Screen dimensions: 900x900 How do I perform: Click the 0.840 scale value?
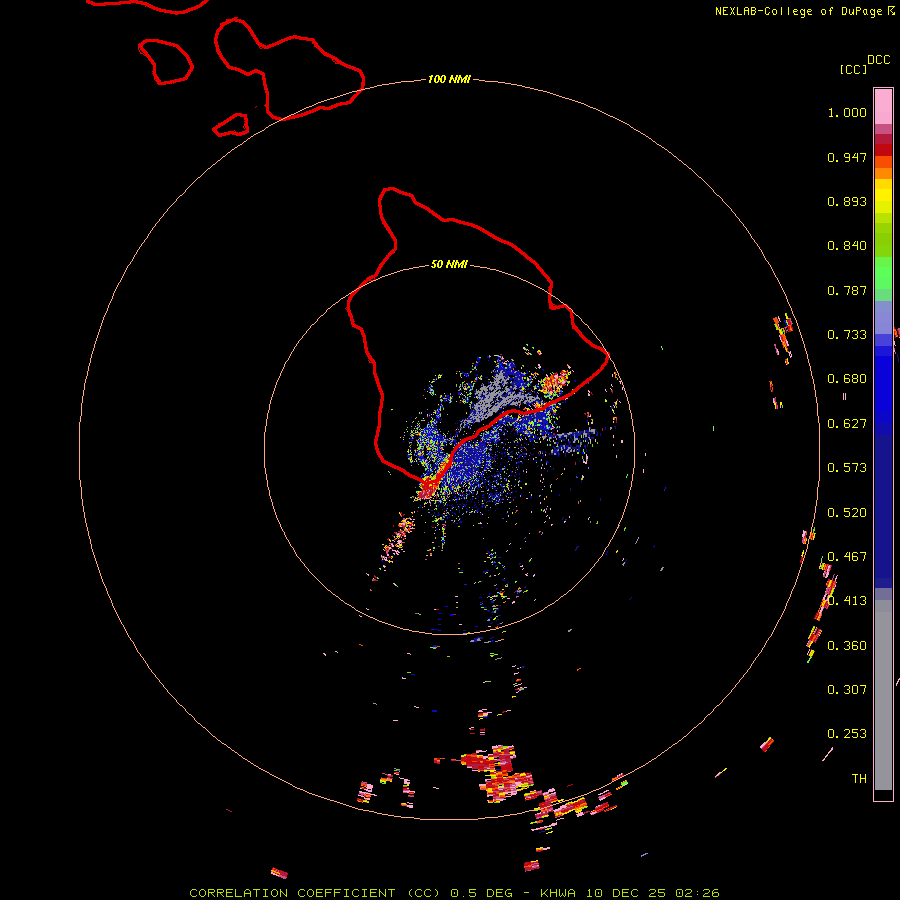coord(847,246)
